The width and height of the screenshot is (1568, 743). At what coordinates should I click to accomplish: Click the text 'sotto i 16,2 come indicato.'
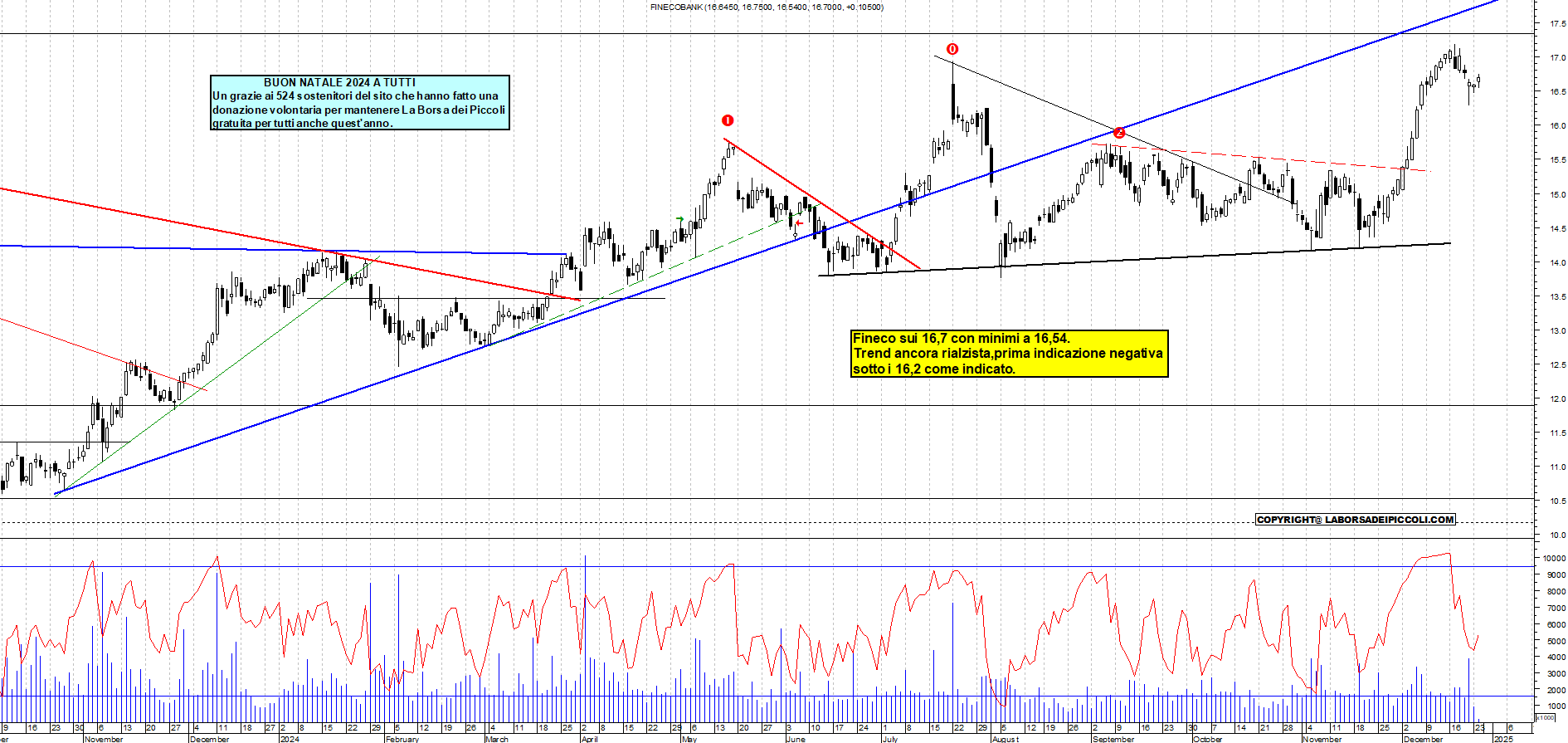tap(934, 369)
